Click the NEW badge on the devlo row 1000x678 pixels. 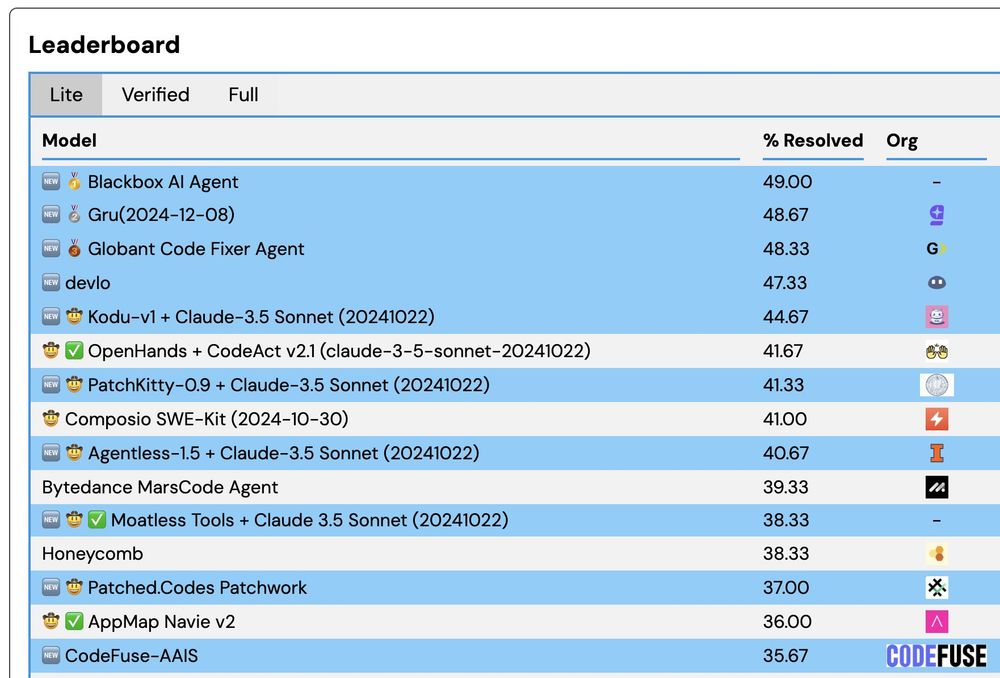(x=51, y=282)
